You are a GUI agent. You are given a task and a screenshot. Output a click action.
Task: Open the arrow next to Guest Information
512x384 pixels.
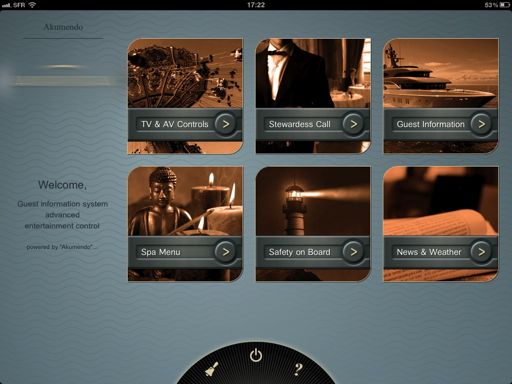tap(481, 124)
